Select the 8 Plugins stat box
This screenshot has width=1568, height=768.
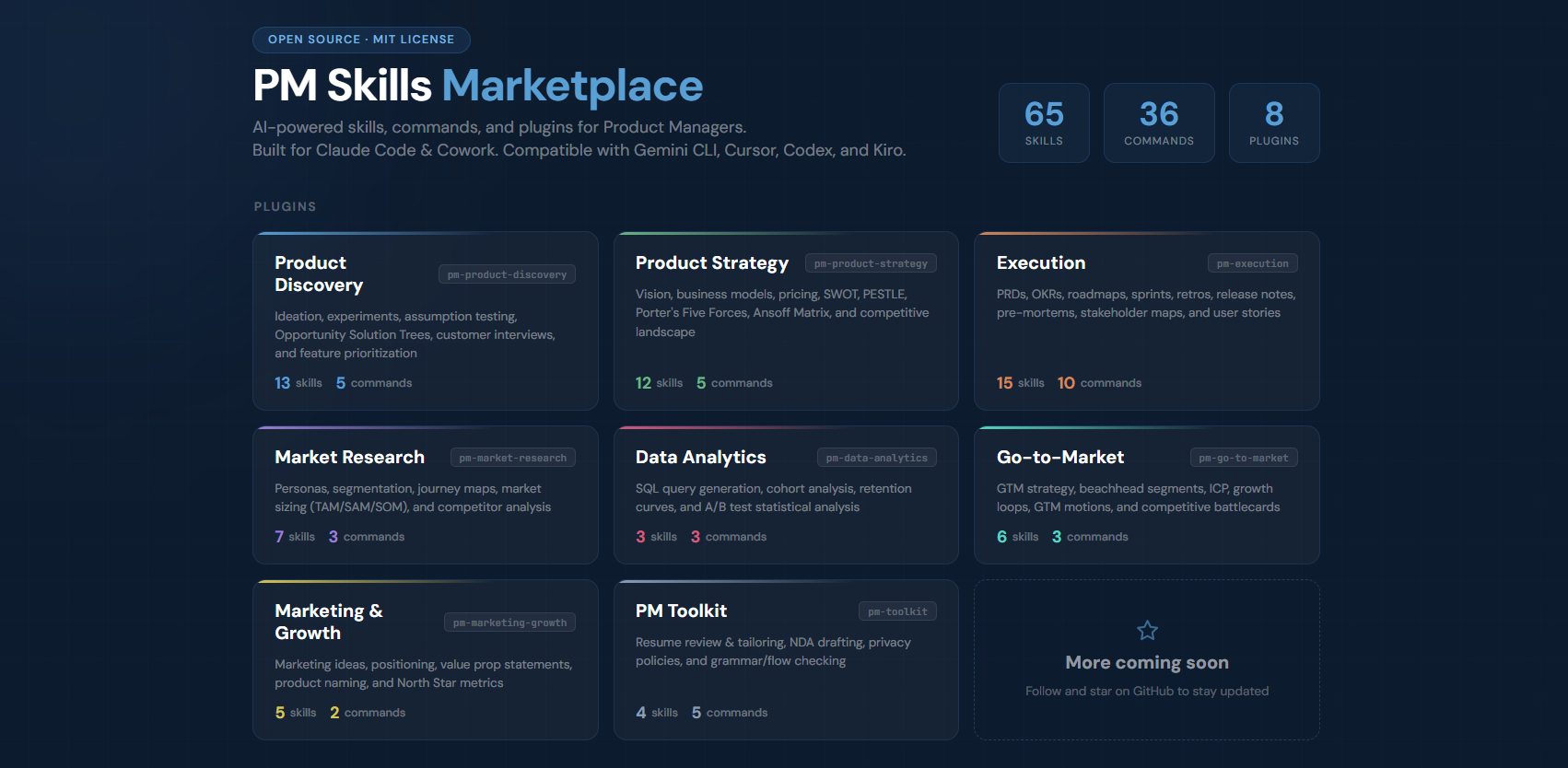[x=1274, y=122]
